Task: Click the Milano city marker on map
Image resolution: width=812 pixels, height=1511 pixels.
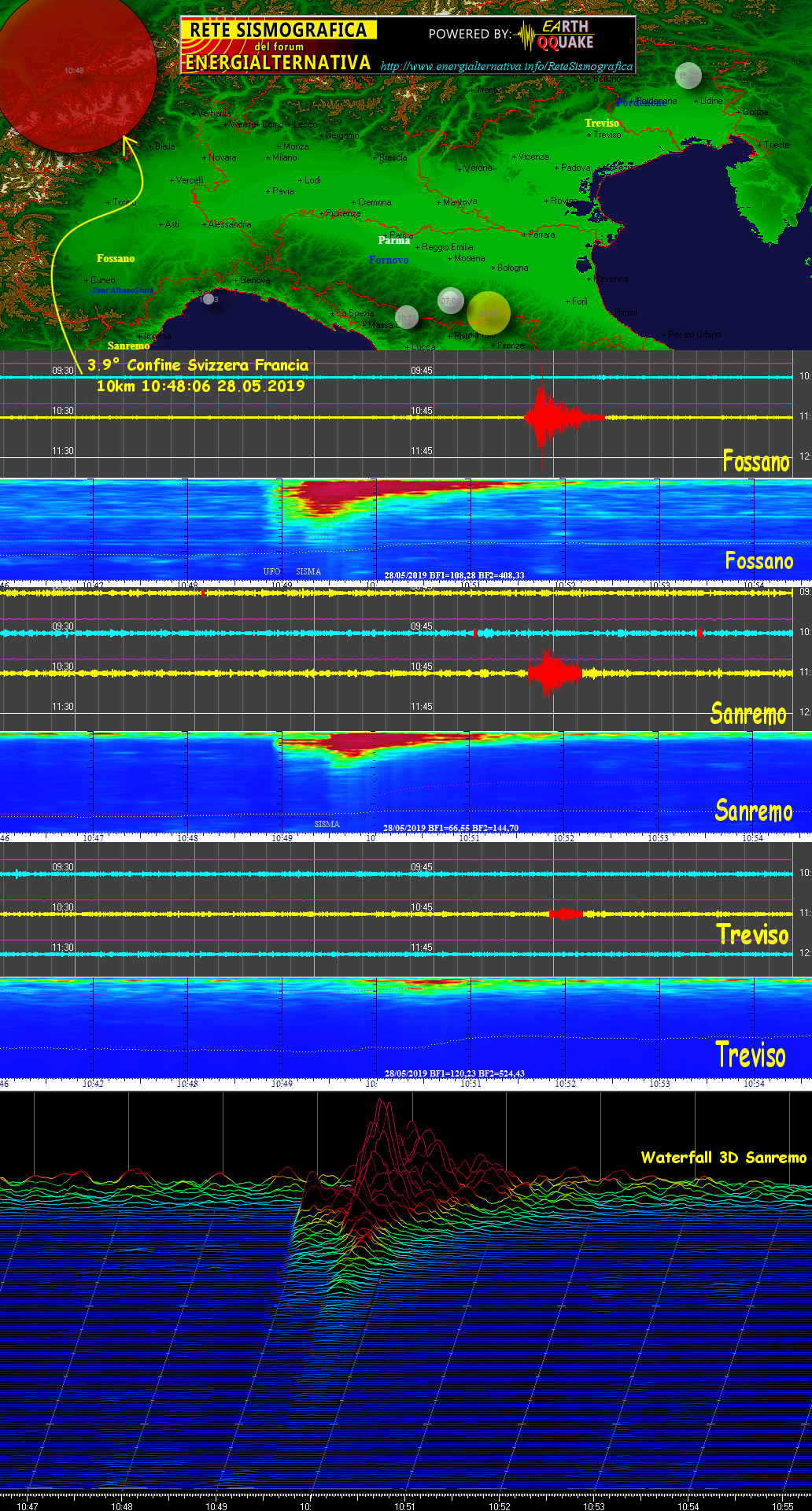Action: [282, 157]
